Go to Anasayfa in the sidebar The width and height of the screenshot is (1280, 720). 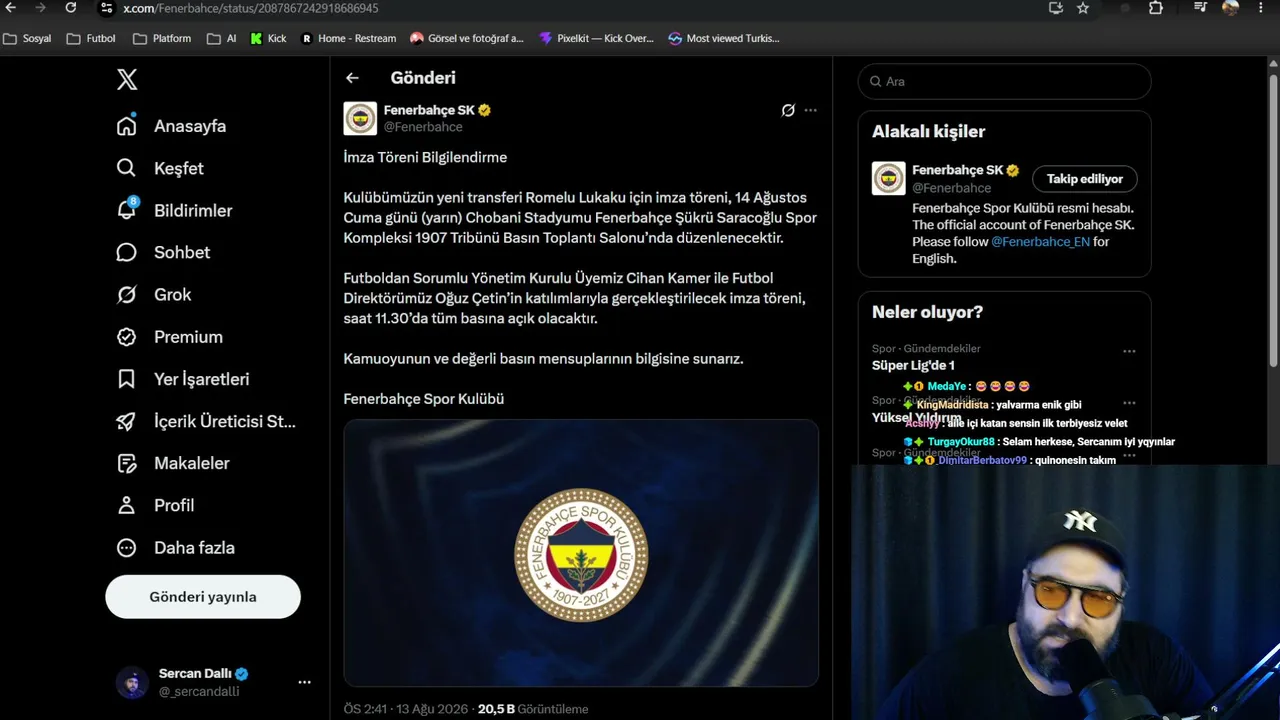(190, 126)
